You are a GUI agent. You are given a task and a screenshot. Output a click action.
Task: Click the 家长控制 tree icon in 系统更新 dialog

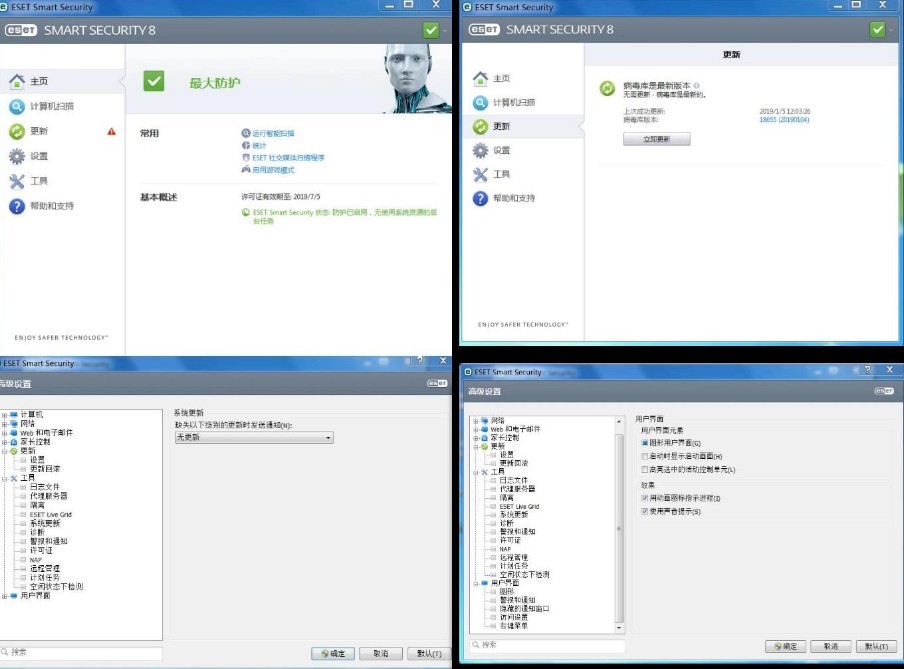14,442
